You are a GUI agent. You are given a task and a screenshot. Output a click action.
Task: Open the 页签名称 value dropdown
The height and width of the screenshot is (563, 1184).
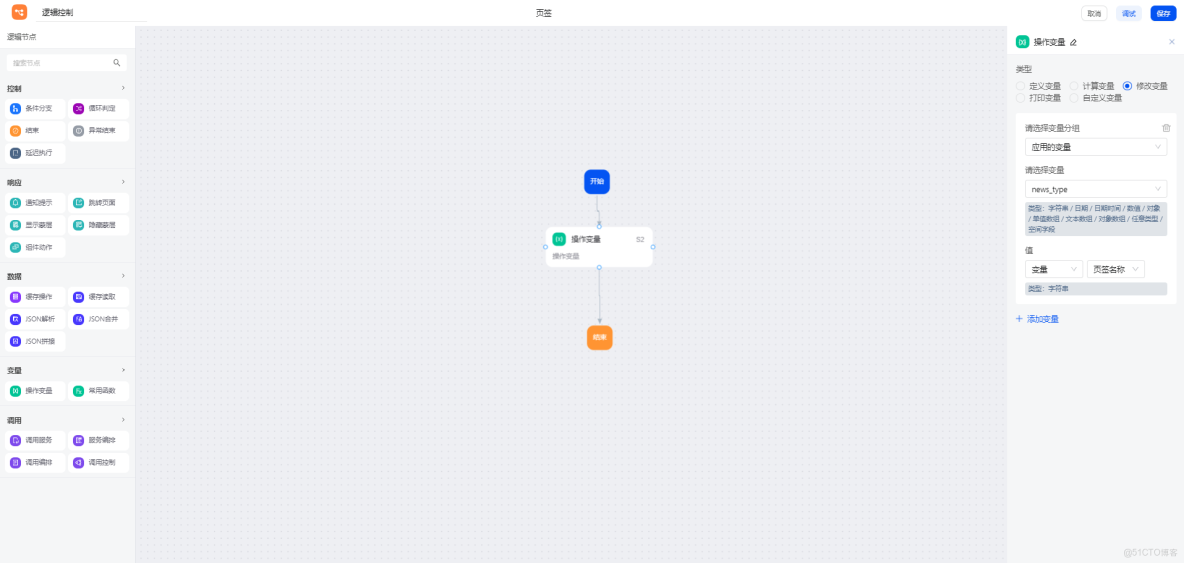click(x=1115, y=269)
